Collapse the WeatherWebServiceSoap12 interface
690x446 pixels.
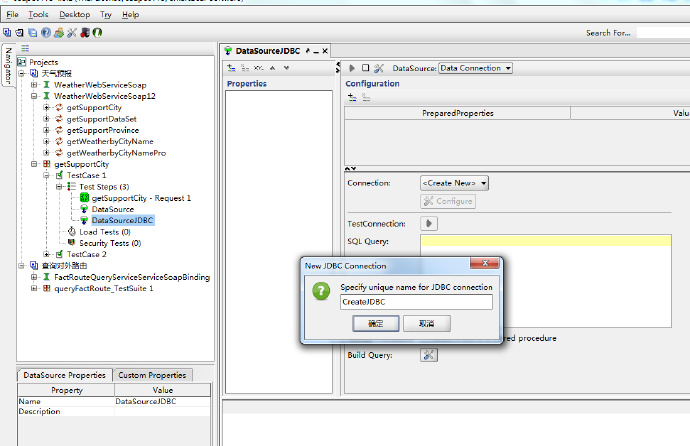[x=34, y=96]
